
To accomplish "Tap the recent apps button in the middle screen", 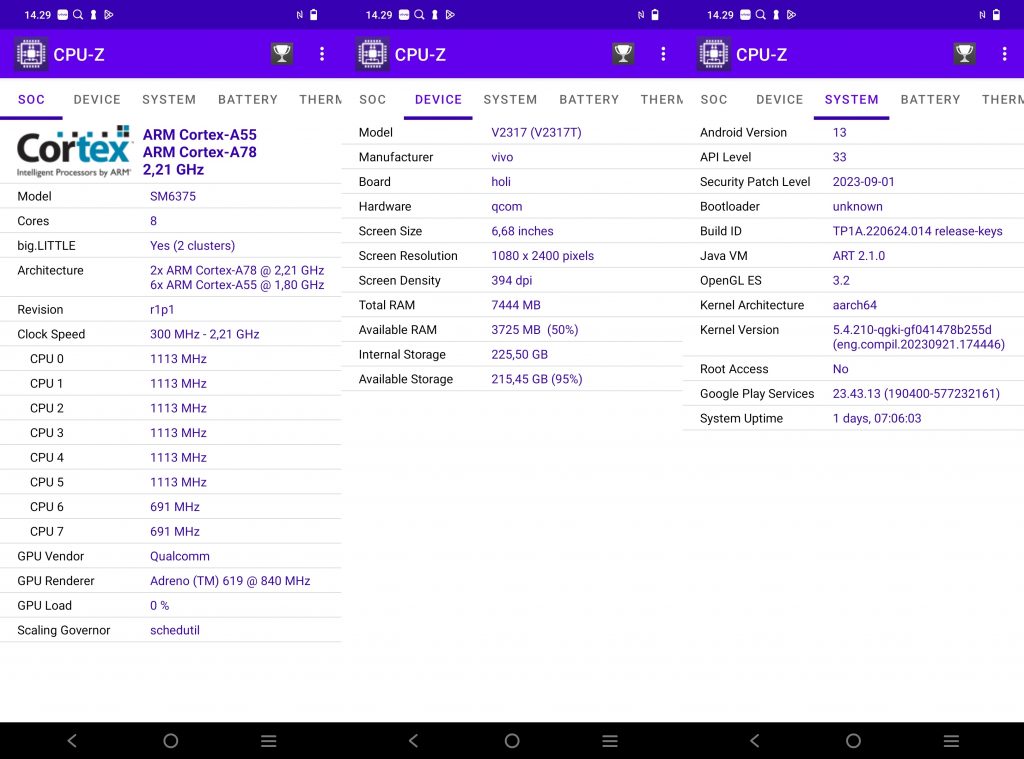I will (x=610, y=741).
